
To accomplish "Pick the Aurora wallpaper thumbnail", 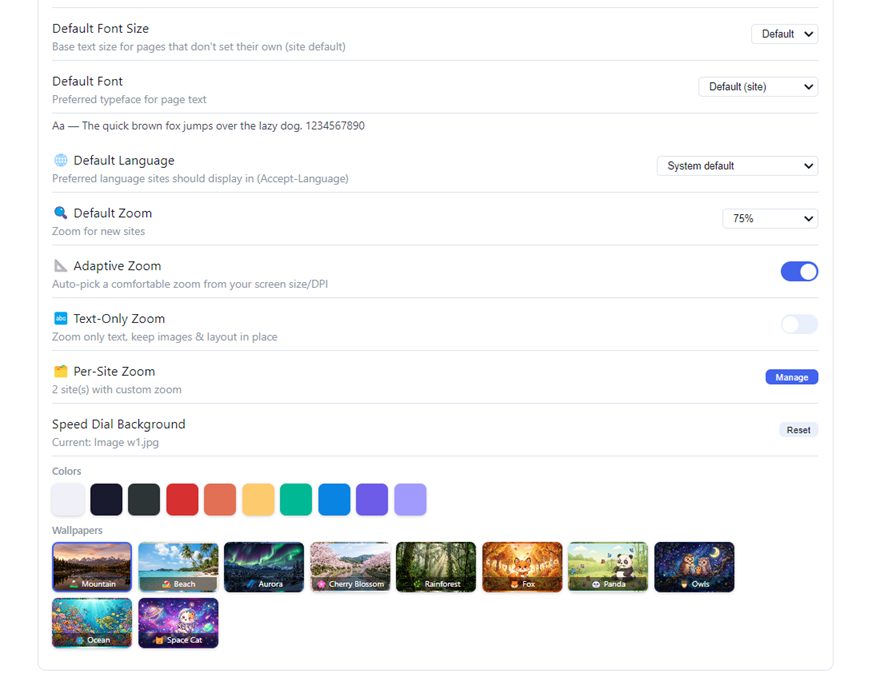I will pyautogui.click(x=264, y=567).
